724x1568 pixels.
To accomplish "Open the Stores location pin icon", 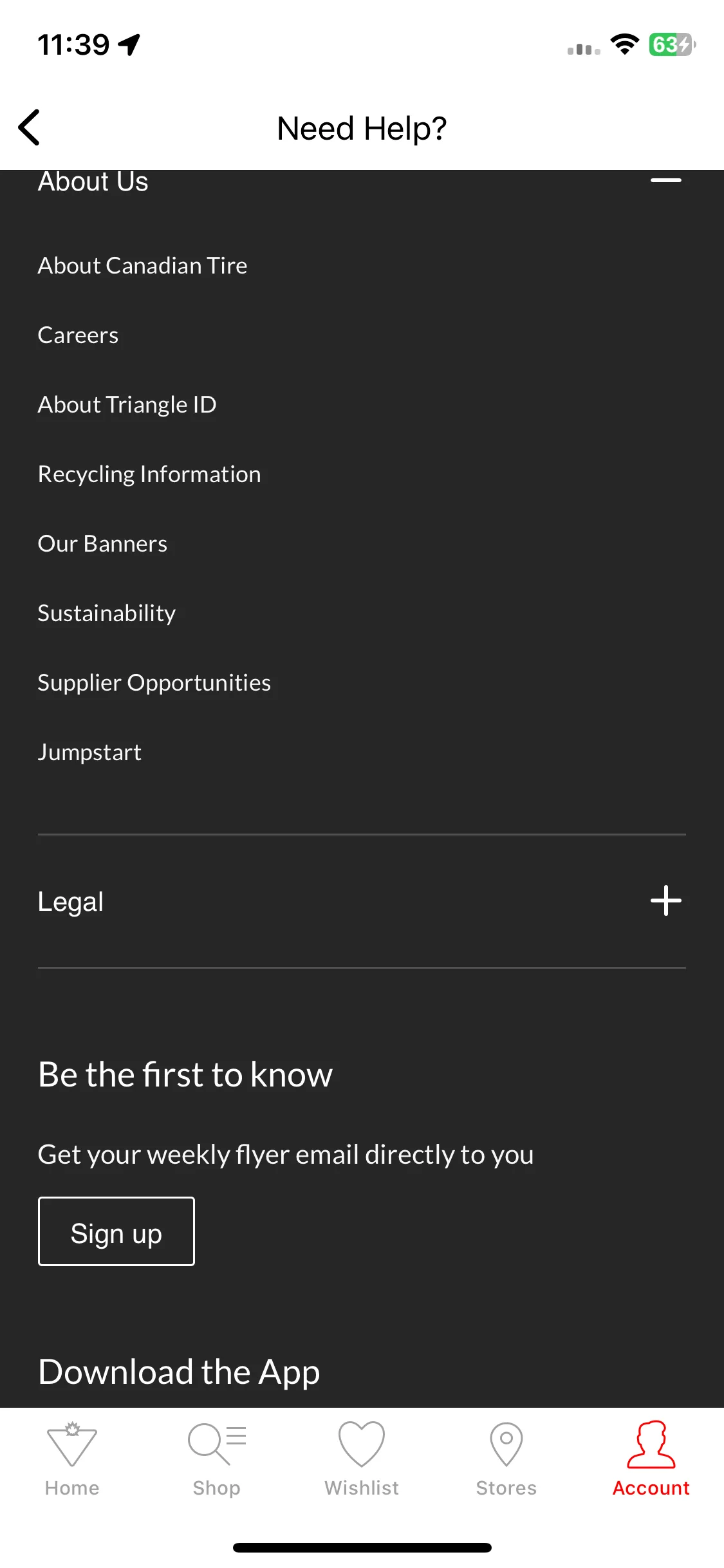I will 506,1444.
